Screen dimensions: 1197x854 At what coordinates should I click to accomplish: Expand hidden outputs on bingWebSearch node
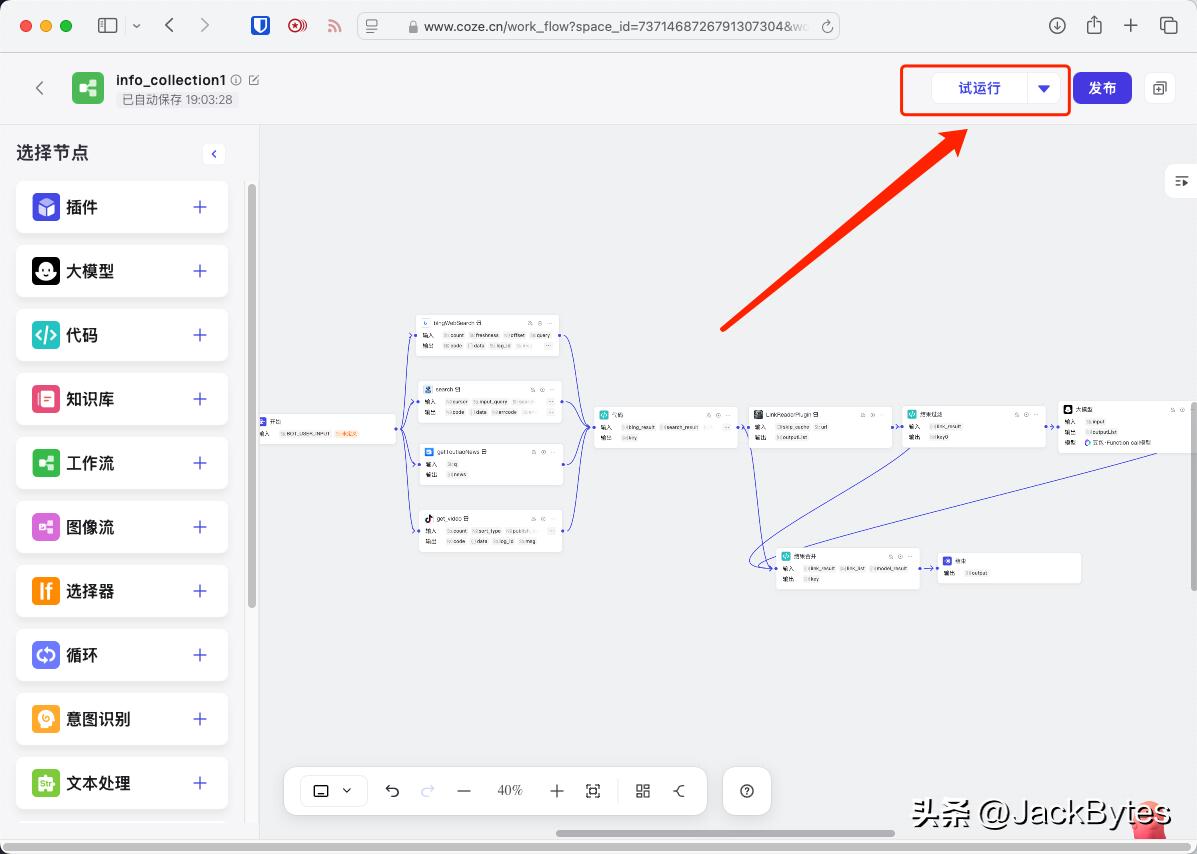point(548,346)
